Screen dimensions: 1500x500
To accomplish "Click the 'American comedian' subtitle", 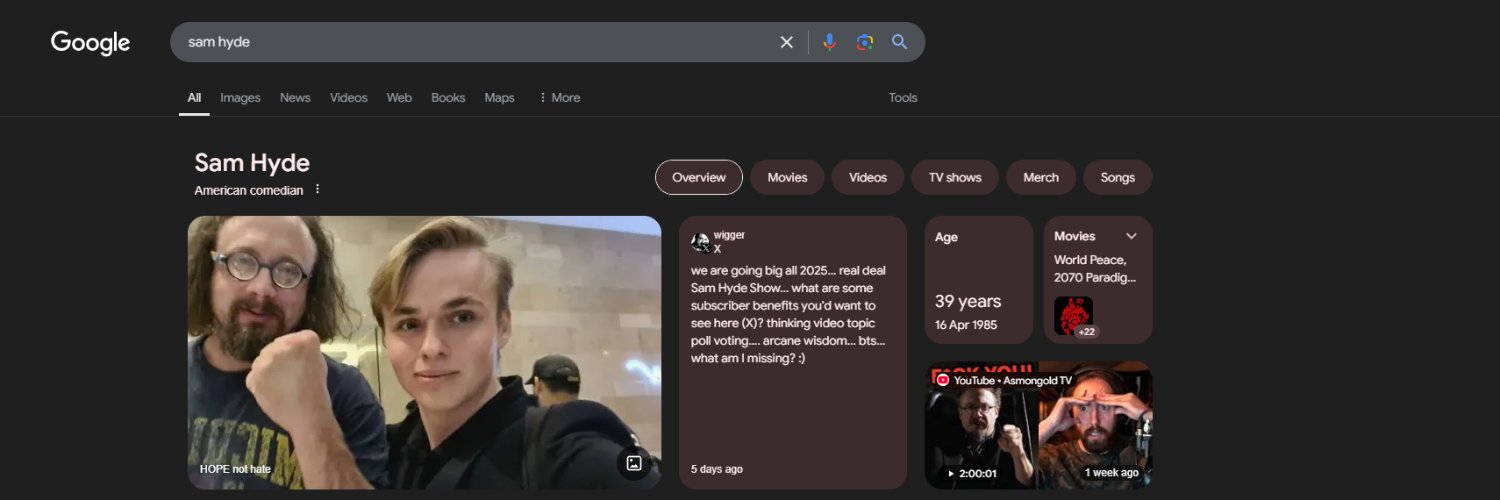I will pos(249,190).
